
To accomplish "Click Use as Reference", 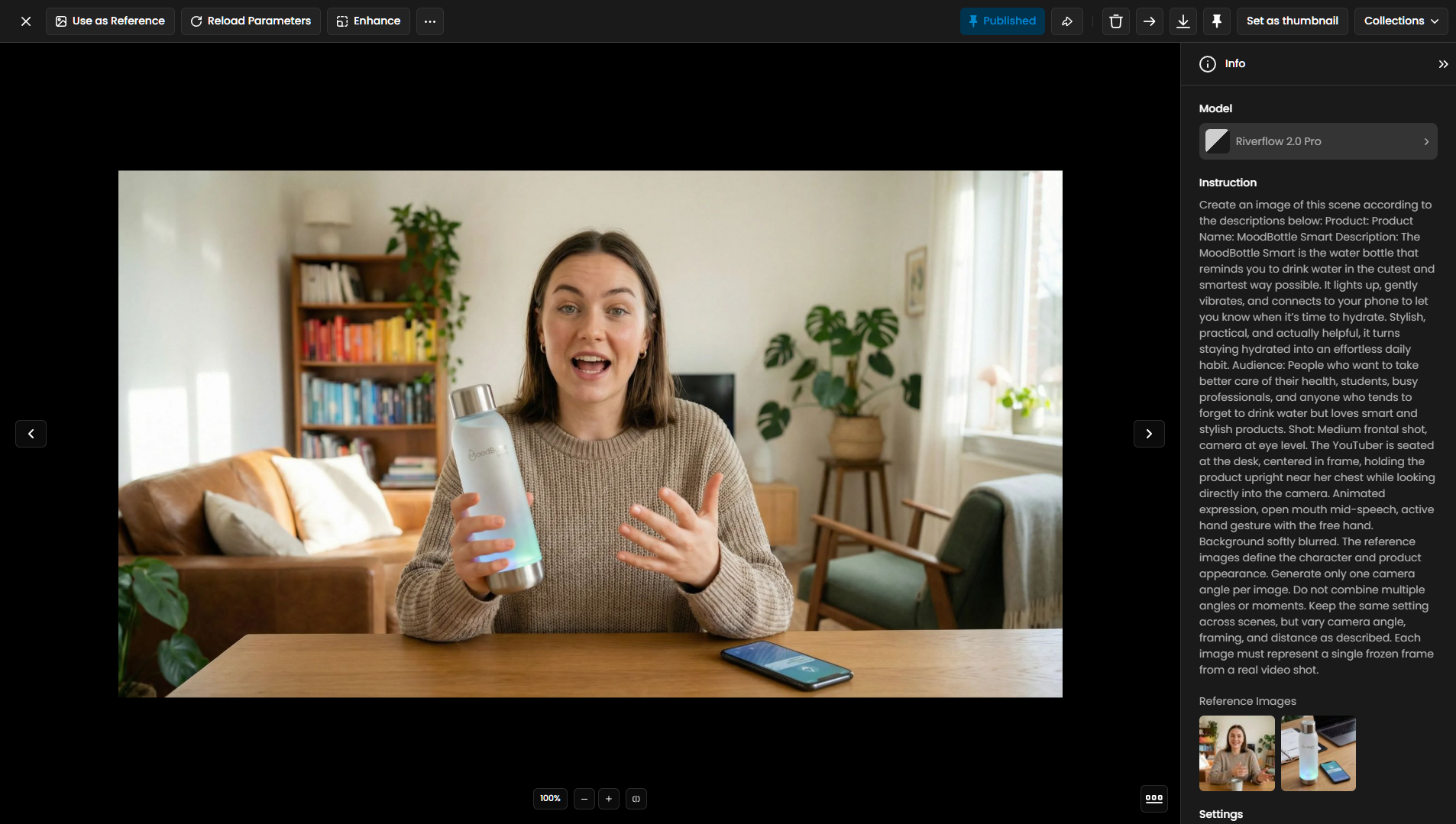I will click(110, 21).
